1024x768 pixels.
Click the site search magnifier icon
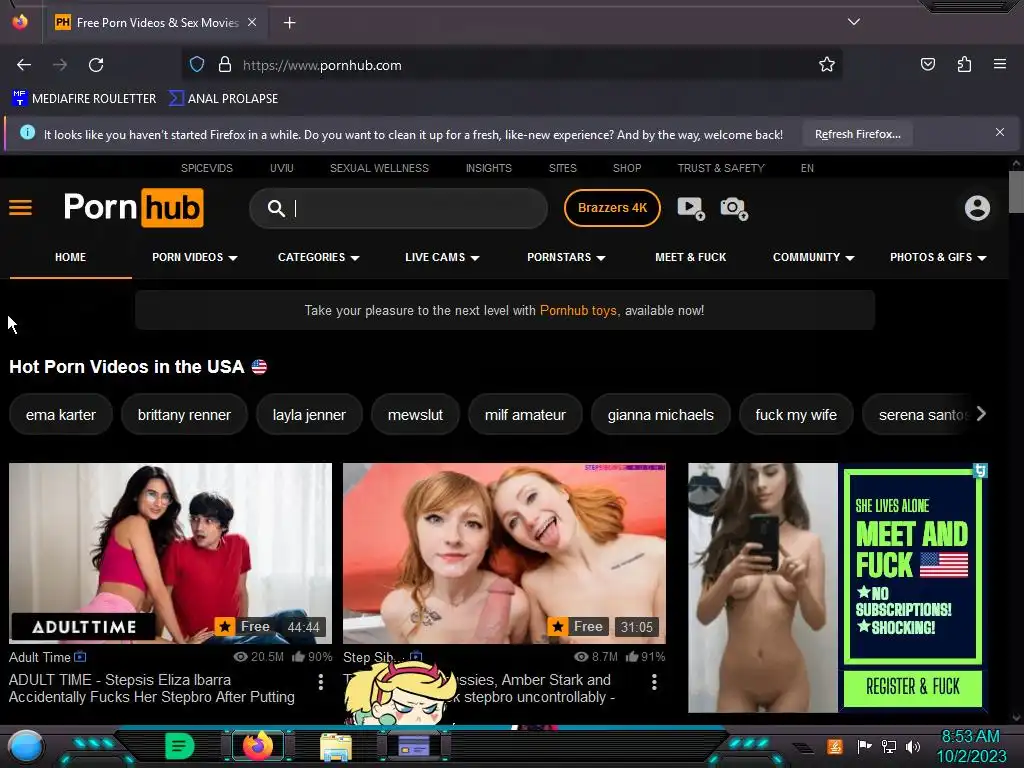pyautogui.click(x=276, y=208)
